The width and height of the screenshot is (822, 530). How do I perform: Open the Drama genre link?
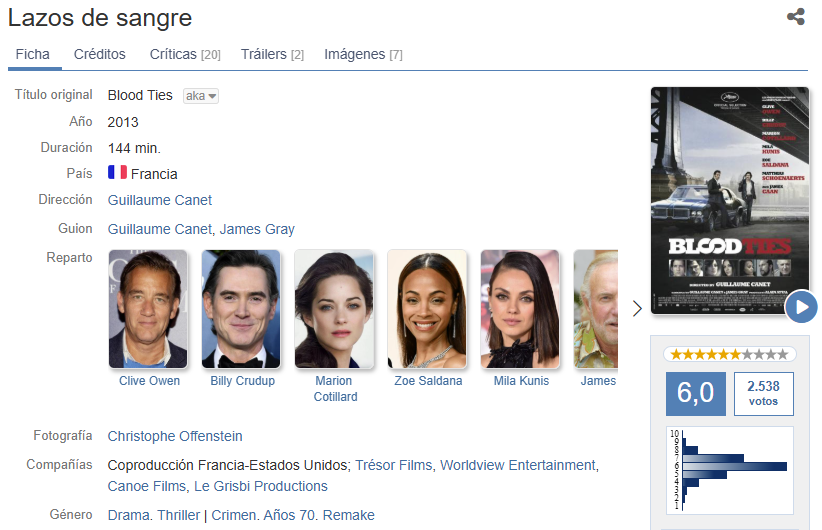pyautogui.click(x=127, y=515)
